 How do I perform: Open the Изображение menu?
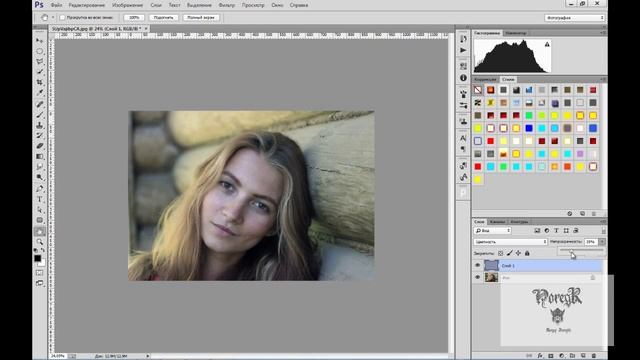127,5
